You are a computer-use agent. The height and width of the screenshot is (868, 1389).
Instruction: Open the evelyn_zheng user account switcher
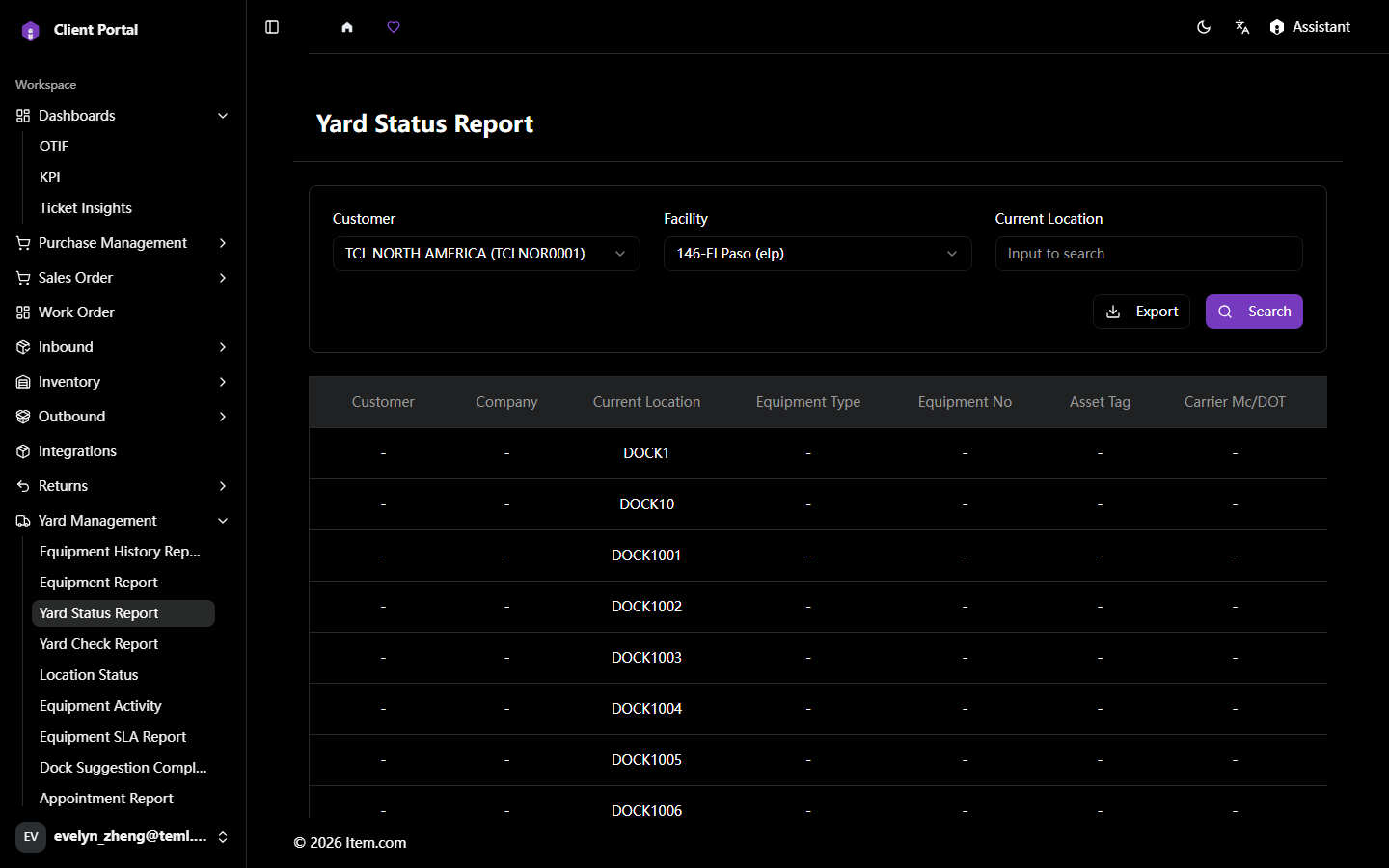tap(123, 836)
